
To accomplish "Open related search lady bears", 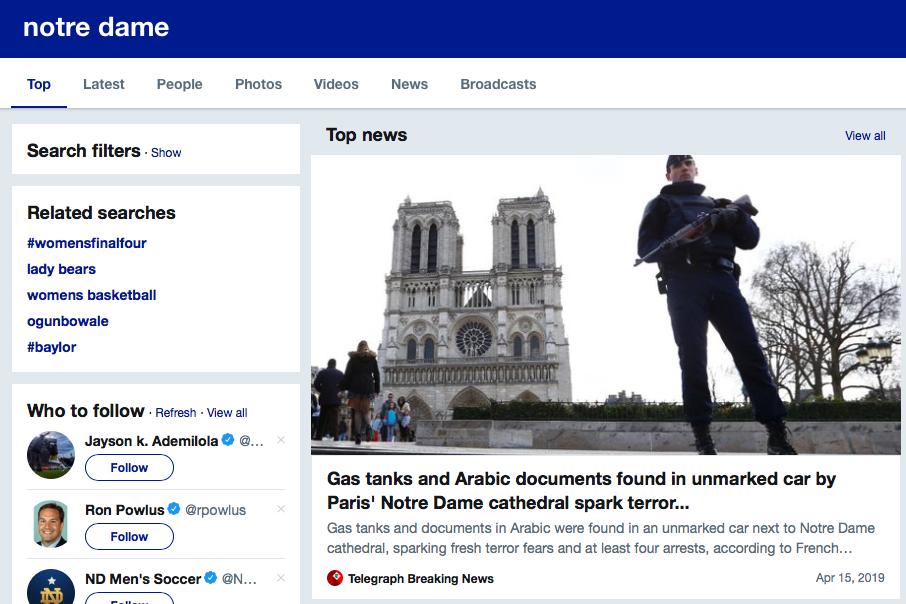I will (x=61, y=269).
